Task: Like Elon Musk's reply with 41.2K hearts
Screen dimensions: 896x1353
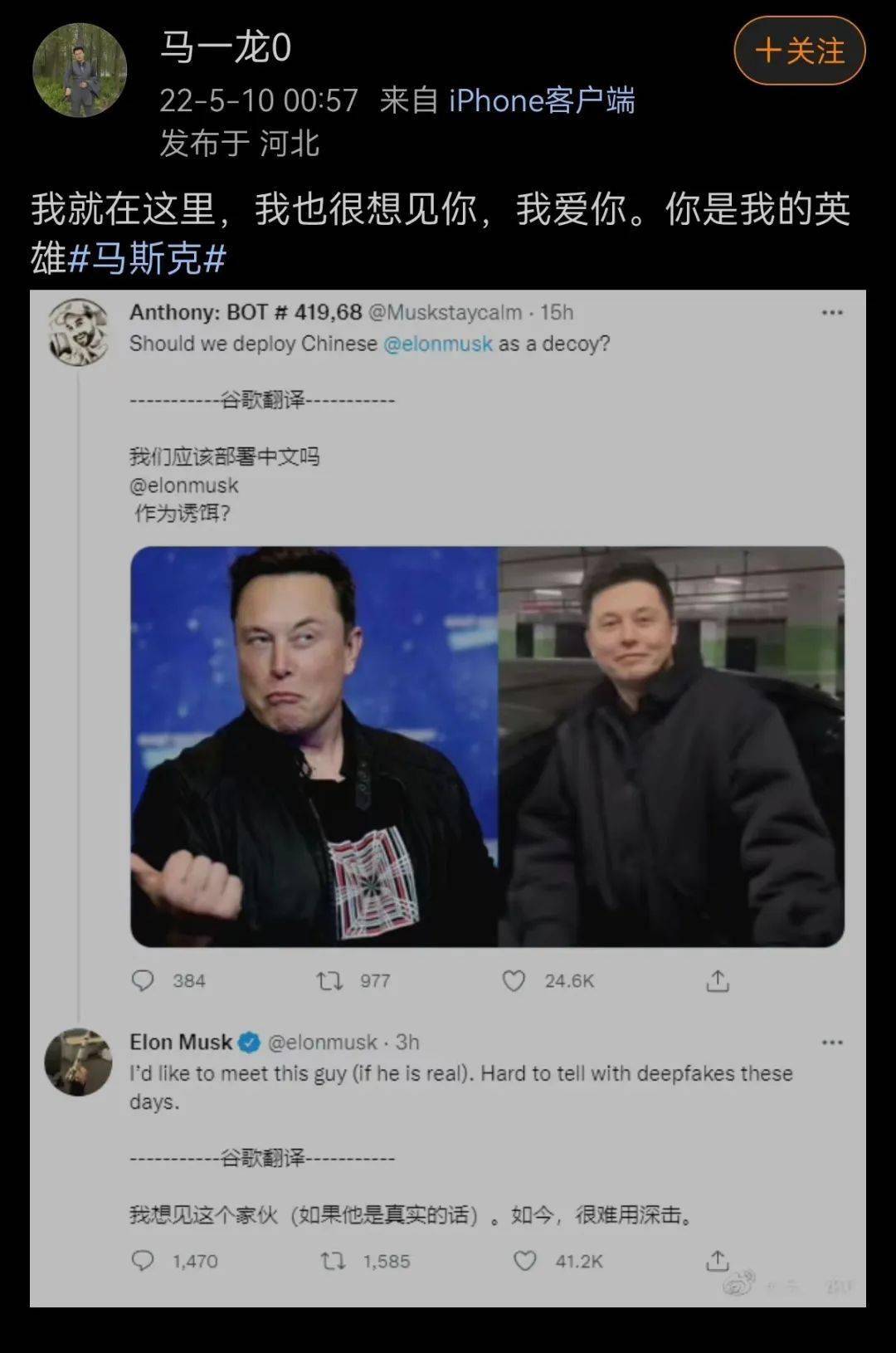Action: (x=524, y=1261)
